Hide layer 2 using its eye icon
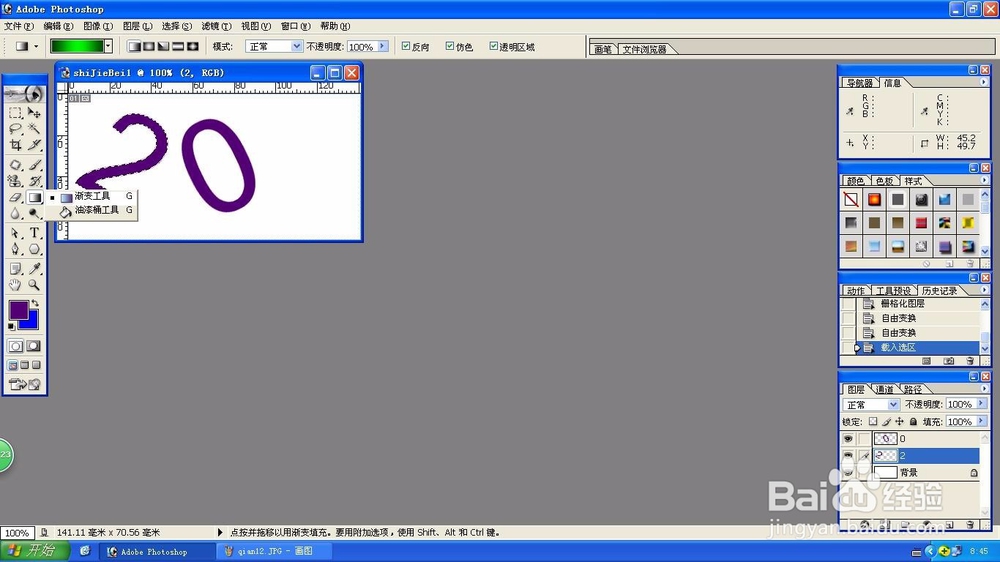This screenshot has height=562, width=1000. [848, 455]
